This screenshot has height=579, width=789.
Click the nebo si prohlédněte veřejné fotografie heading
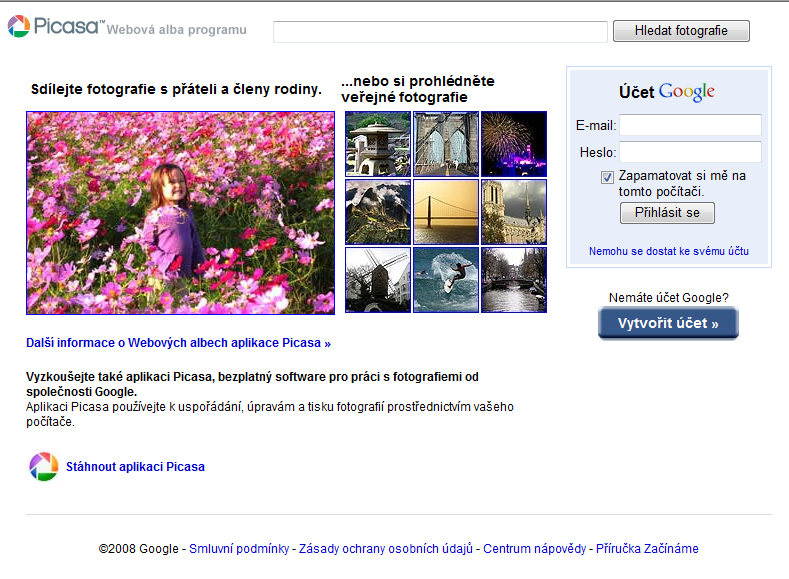[x=418, y=89]
